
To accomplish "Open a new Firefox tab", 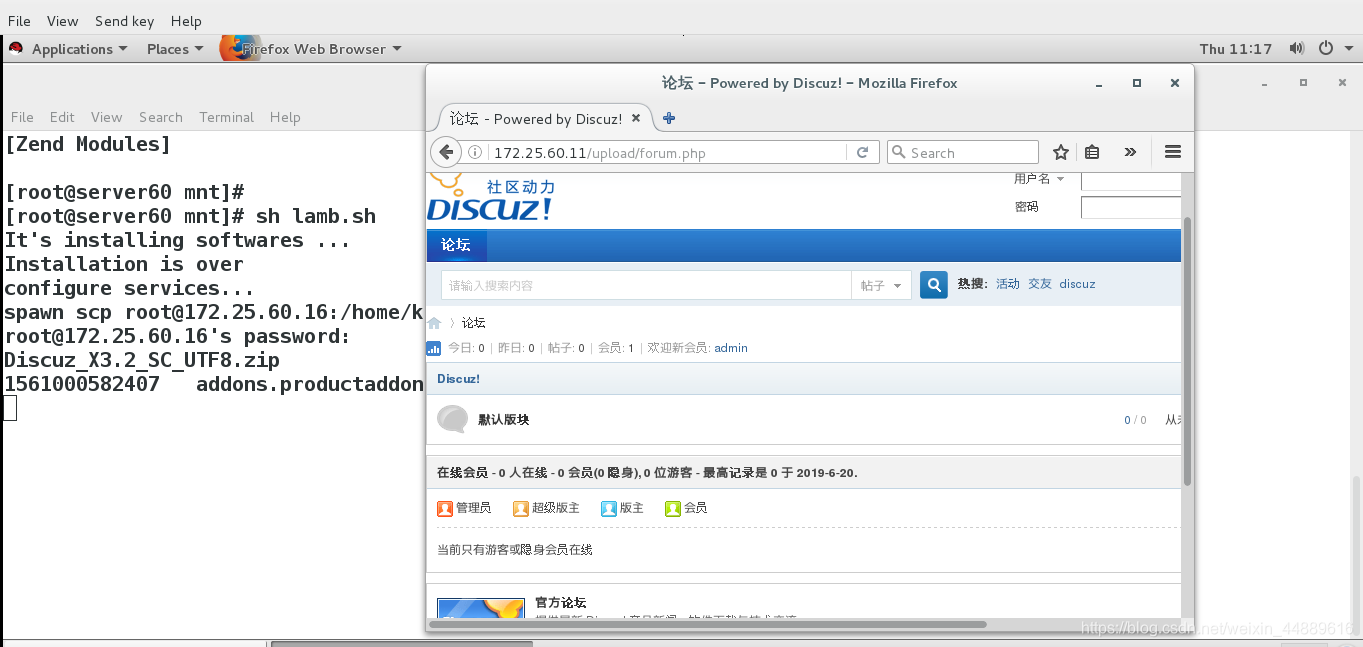I will pos(669,118).
